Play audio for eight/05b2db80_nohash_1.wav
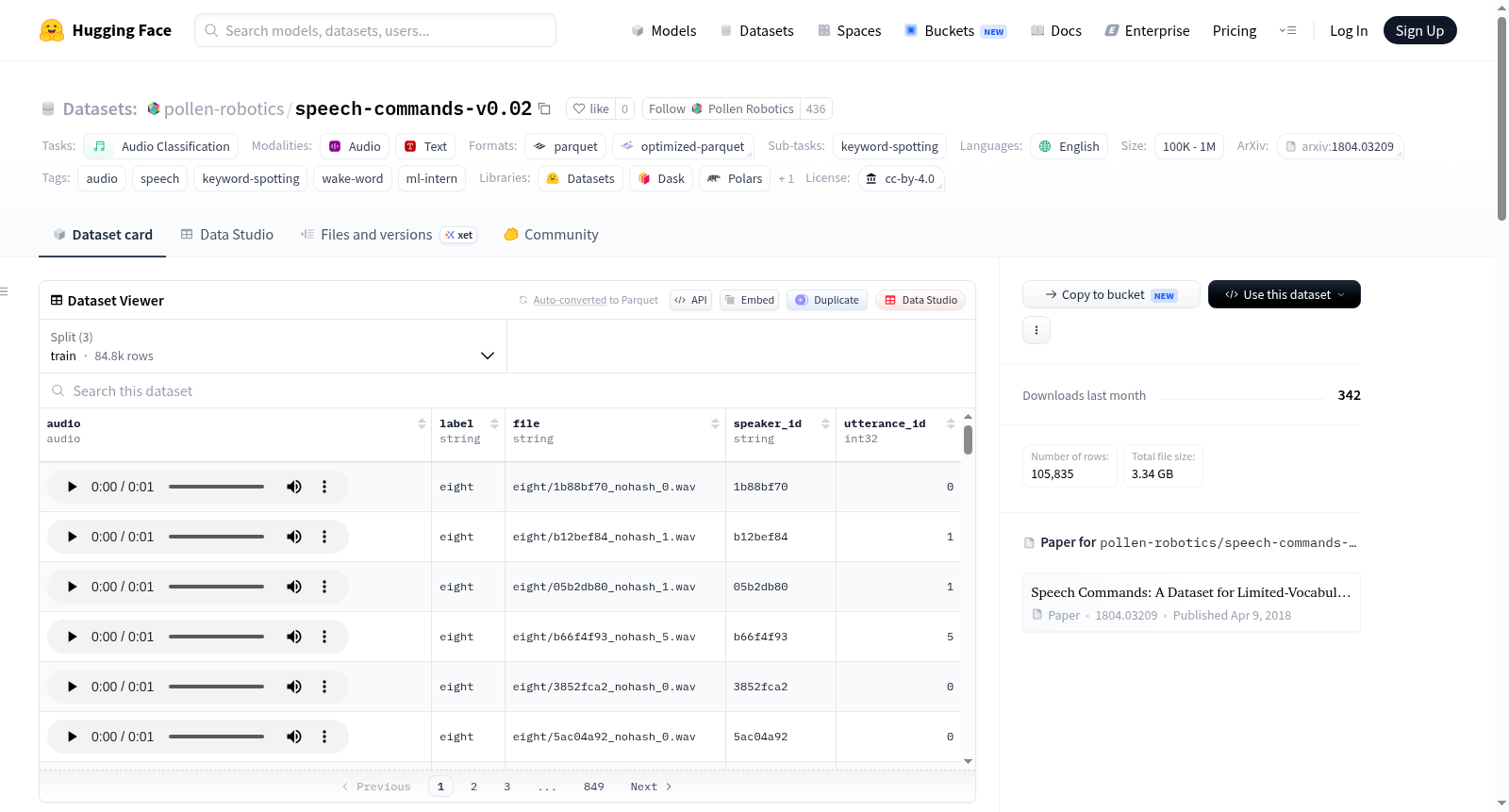 tap(72, 587)
